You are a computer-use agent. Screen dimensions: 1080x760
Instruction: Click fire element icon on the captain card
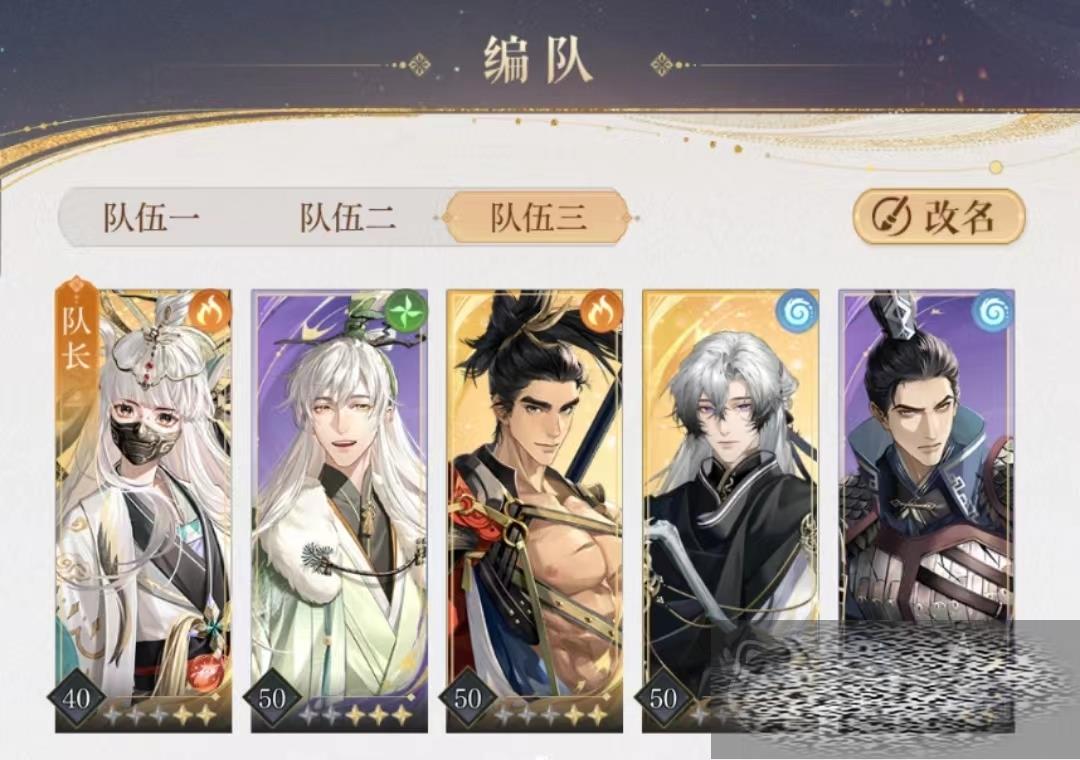pos(211,311)
